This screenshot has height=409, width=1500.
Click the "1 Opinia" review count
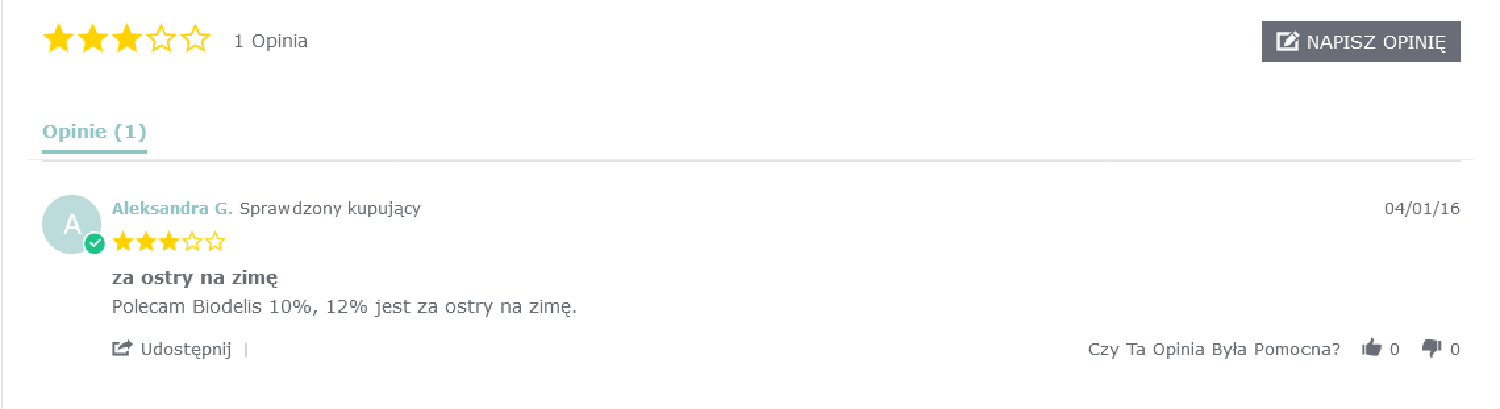tap(270, 41)
